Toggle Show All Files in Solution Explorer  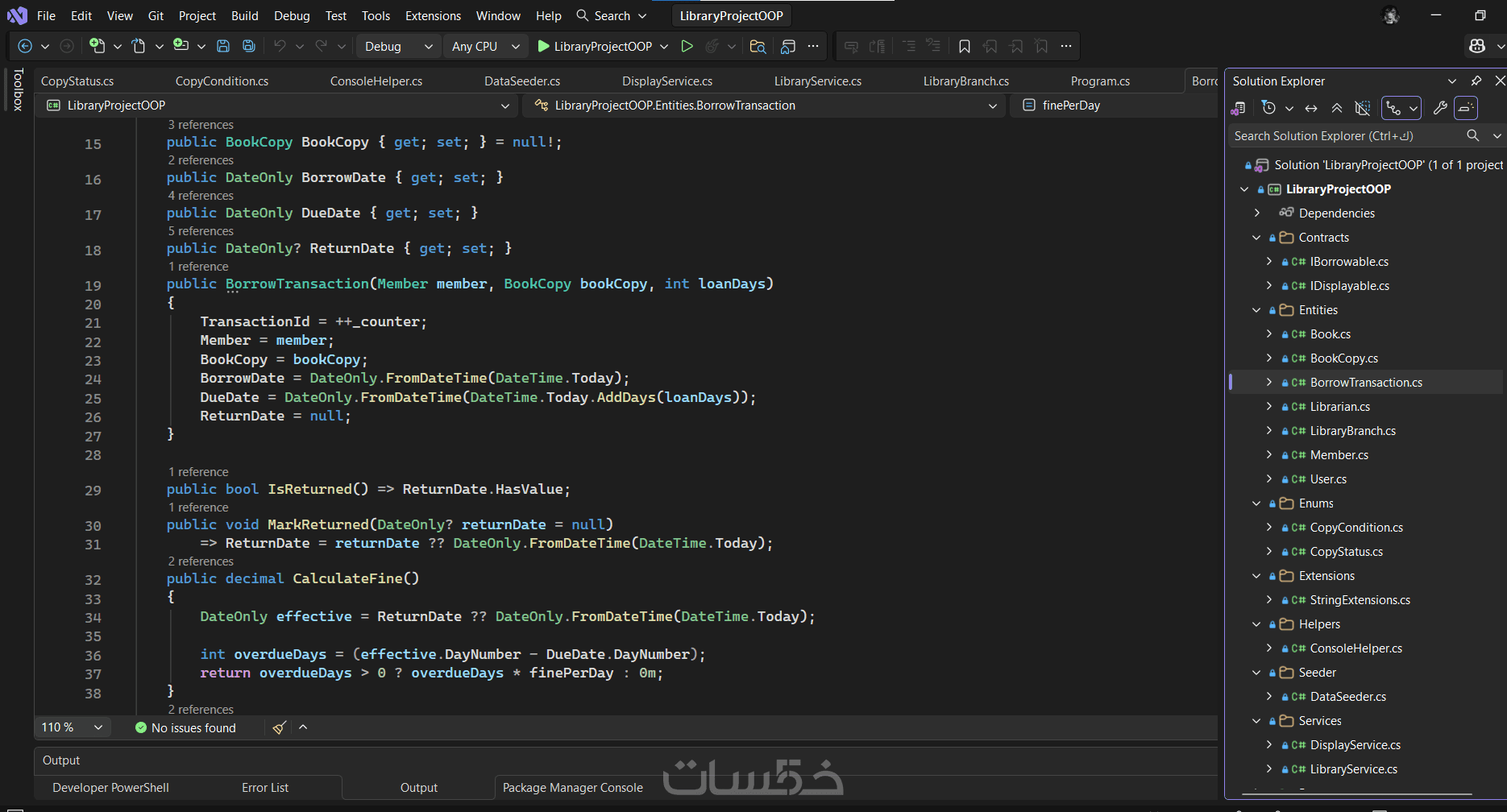coord(1363,108)
